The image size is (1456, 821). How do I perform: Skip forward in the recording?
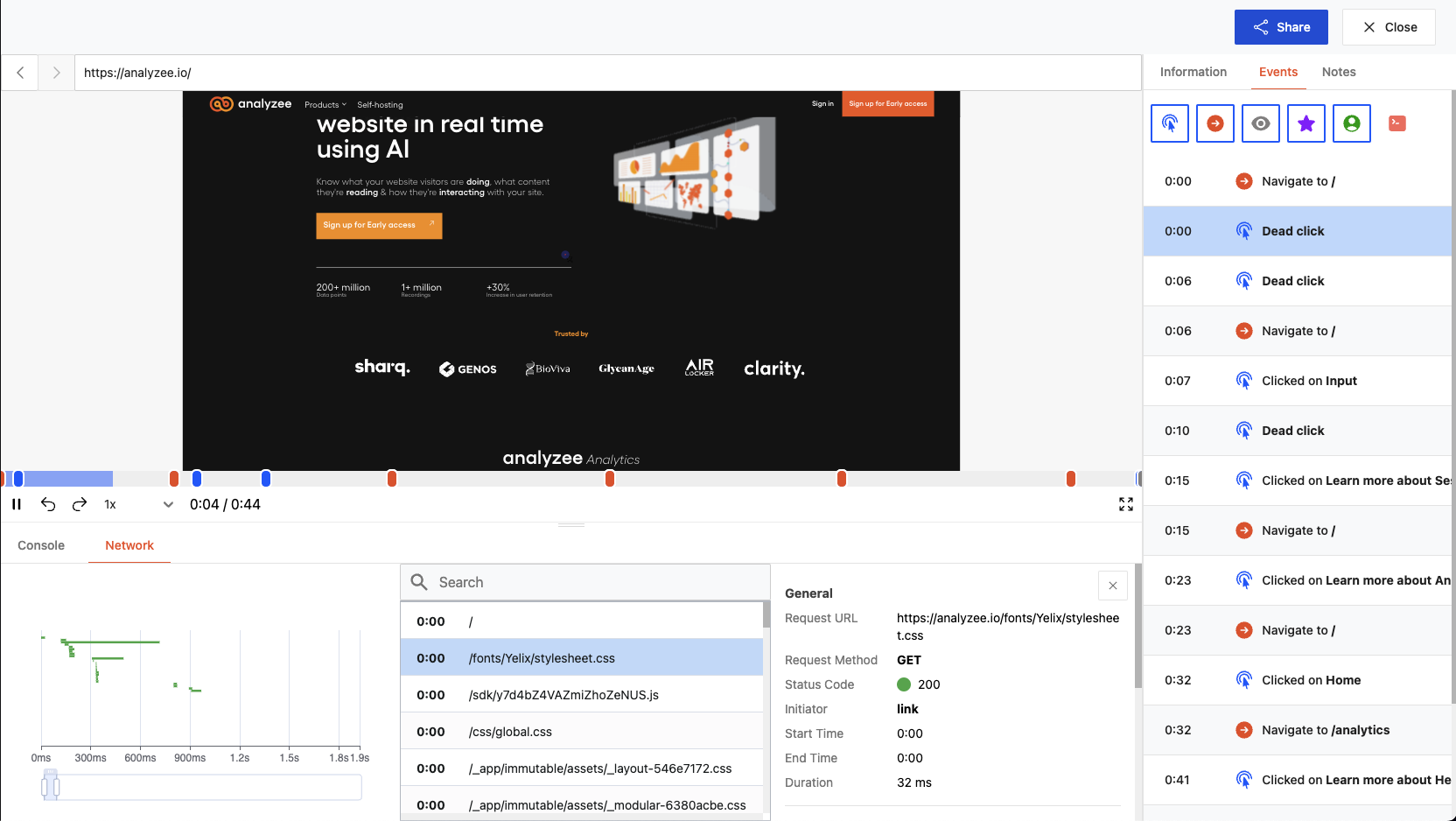[80, 504]
